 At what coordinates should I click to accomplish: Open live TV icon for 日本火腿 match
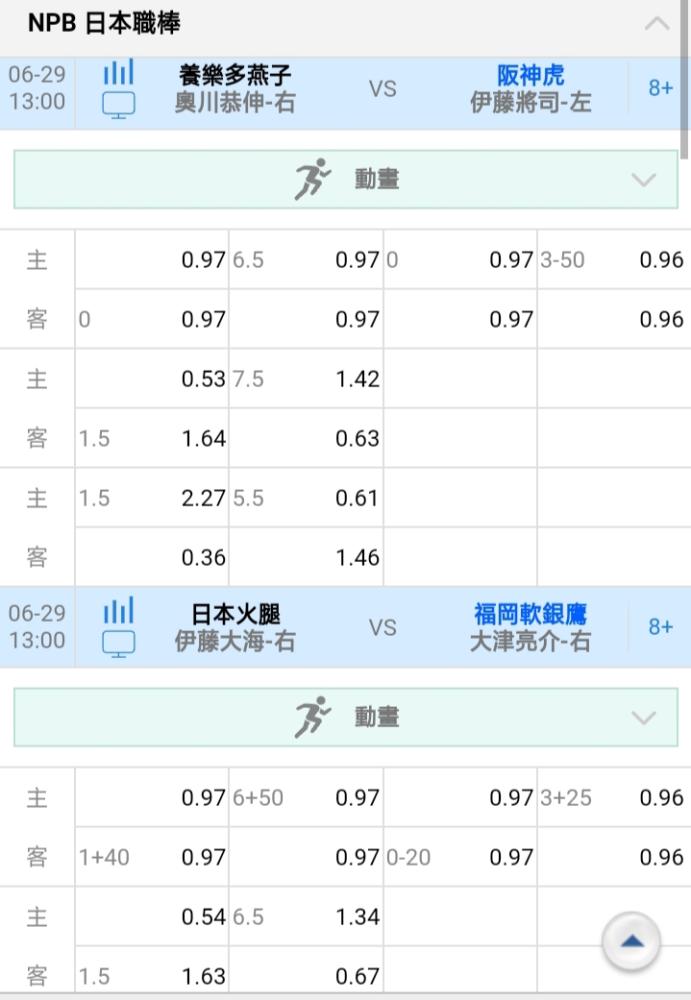119,644
